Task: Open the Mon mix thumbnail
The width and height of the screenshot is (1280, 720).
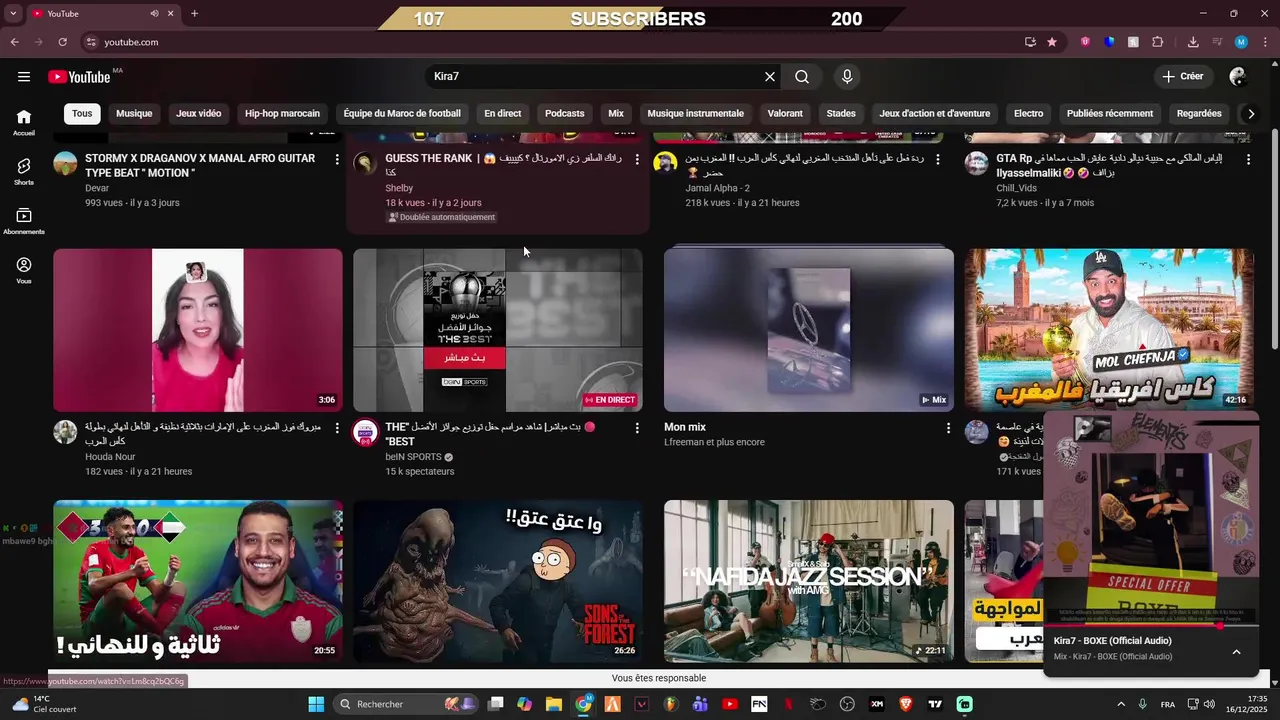Action: click(x=809, y=330)
